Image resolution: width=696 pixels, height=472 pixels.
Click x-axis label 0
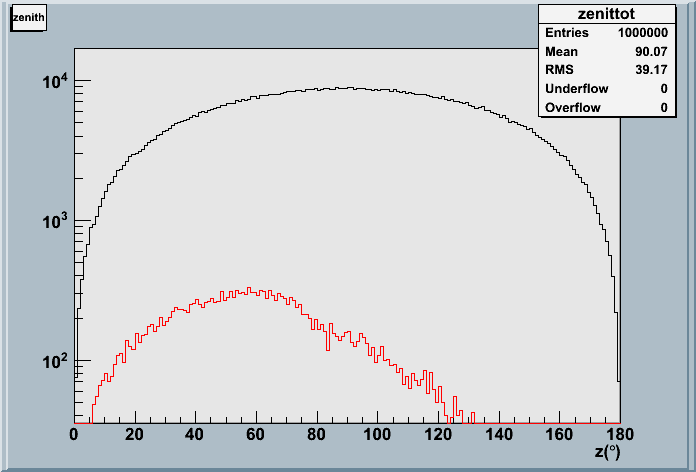pos(74,434)
